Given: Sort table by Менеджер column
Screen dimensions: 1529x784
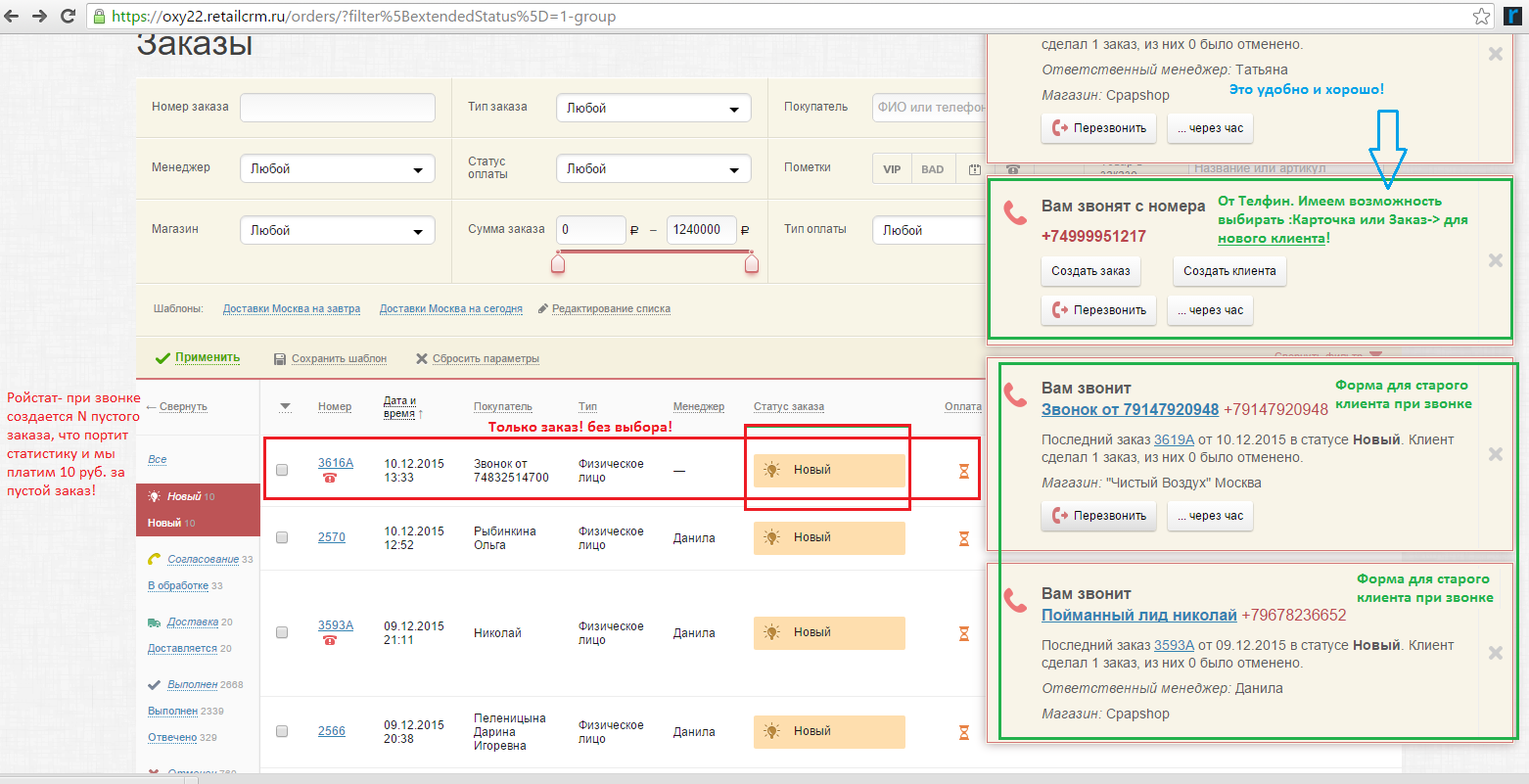Looking at the screenshot, I should click(699, 406).
